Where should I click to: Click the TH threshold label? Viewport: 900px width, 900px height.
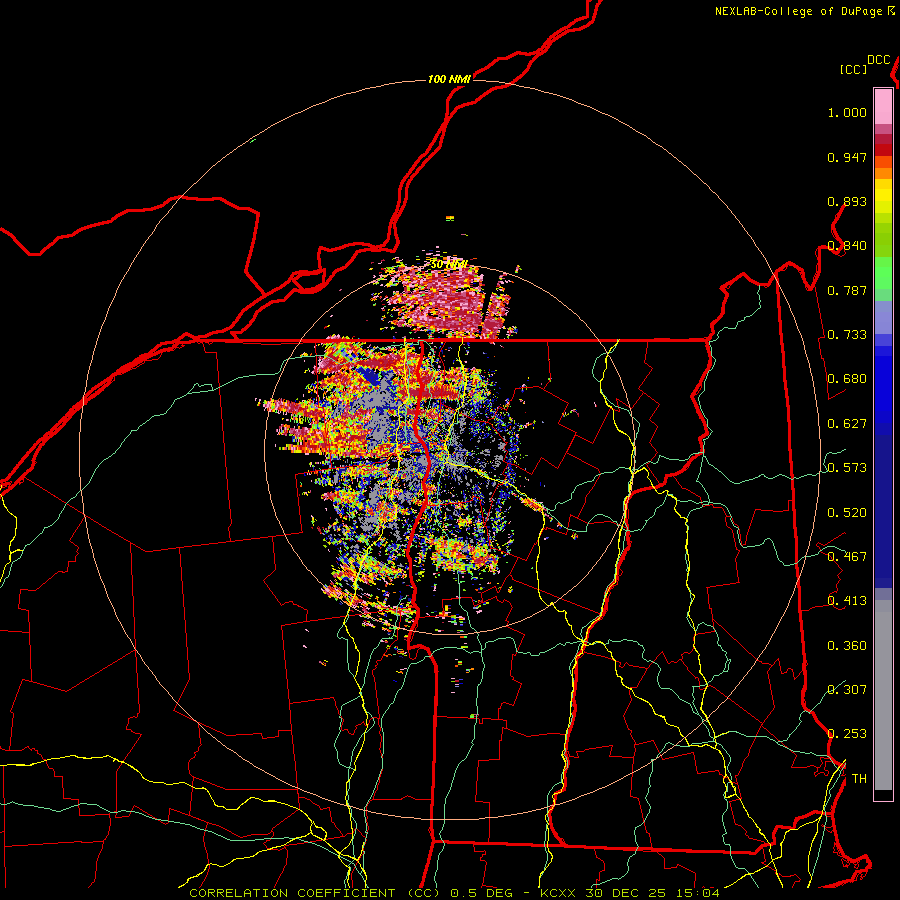(x=859, y=779)
